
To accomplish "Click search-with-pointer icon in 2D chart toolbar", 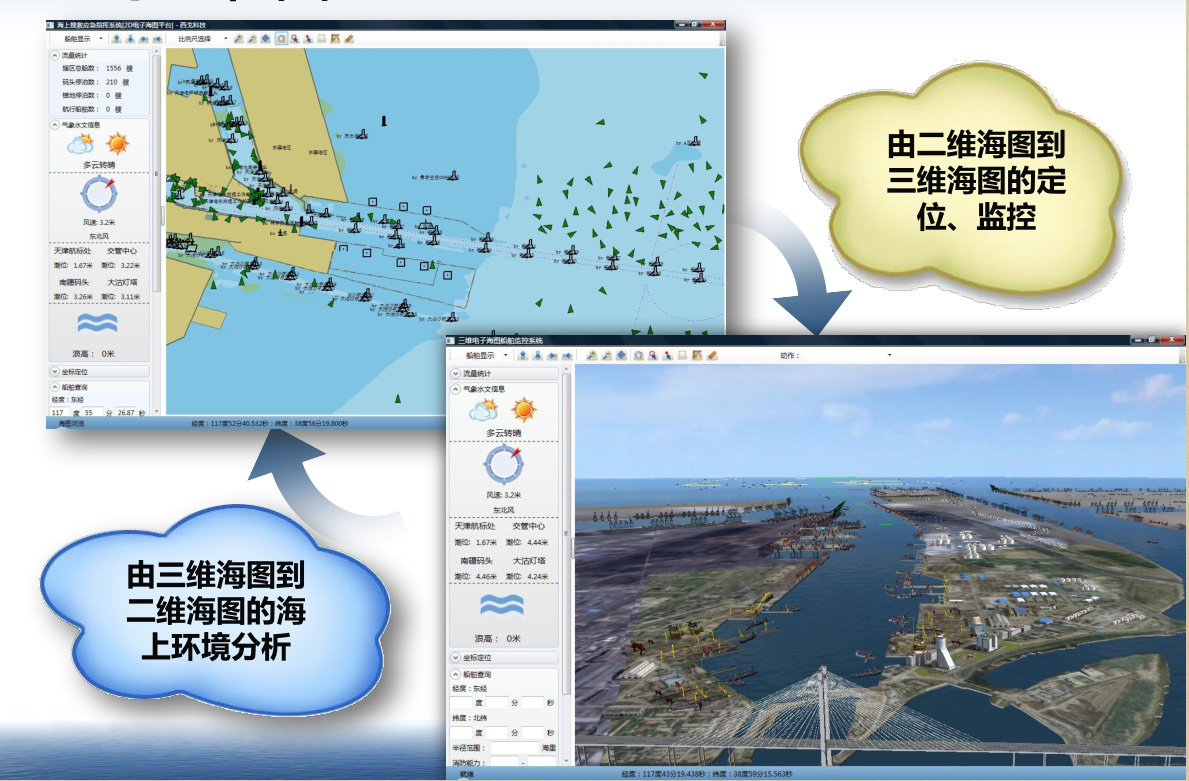I will (294, 38).
